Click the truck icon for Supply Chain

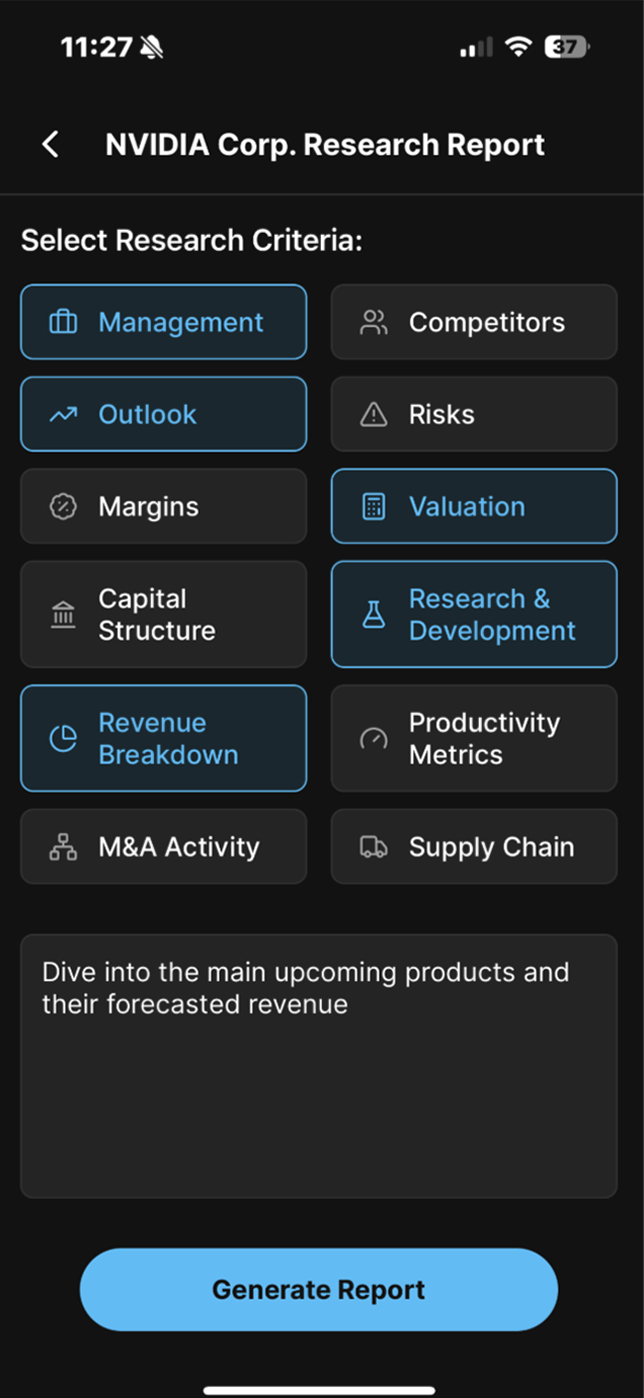point(373,847)
